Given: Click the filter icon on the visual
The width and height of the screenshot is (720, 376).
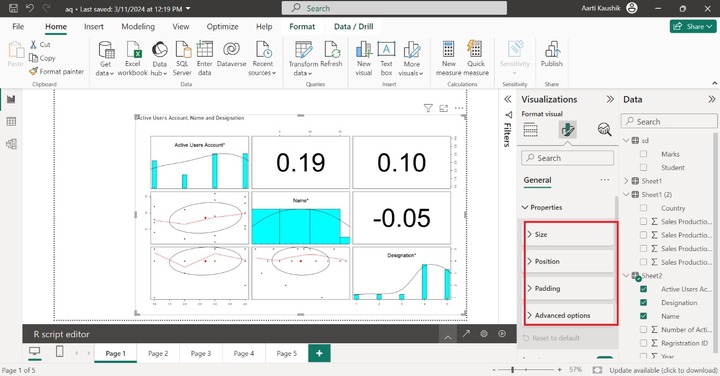Looking at the screenshot, I should pos(428,108).
